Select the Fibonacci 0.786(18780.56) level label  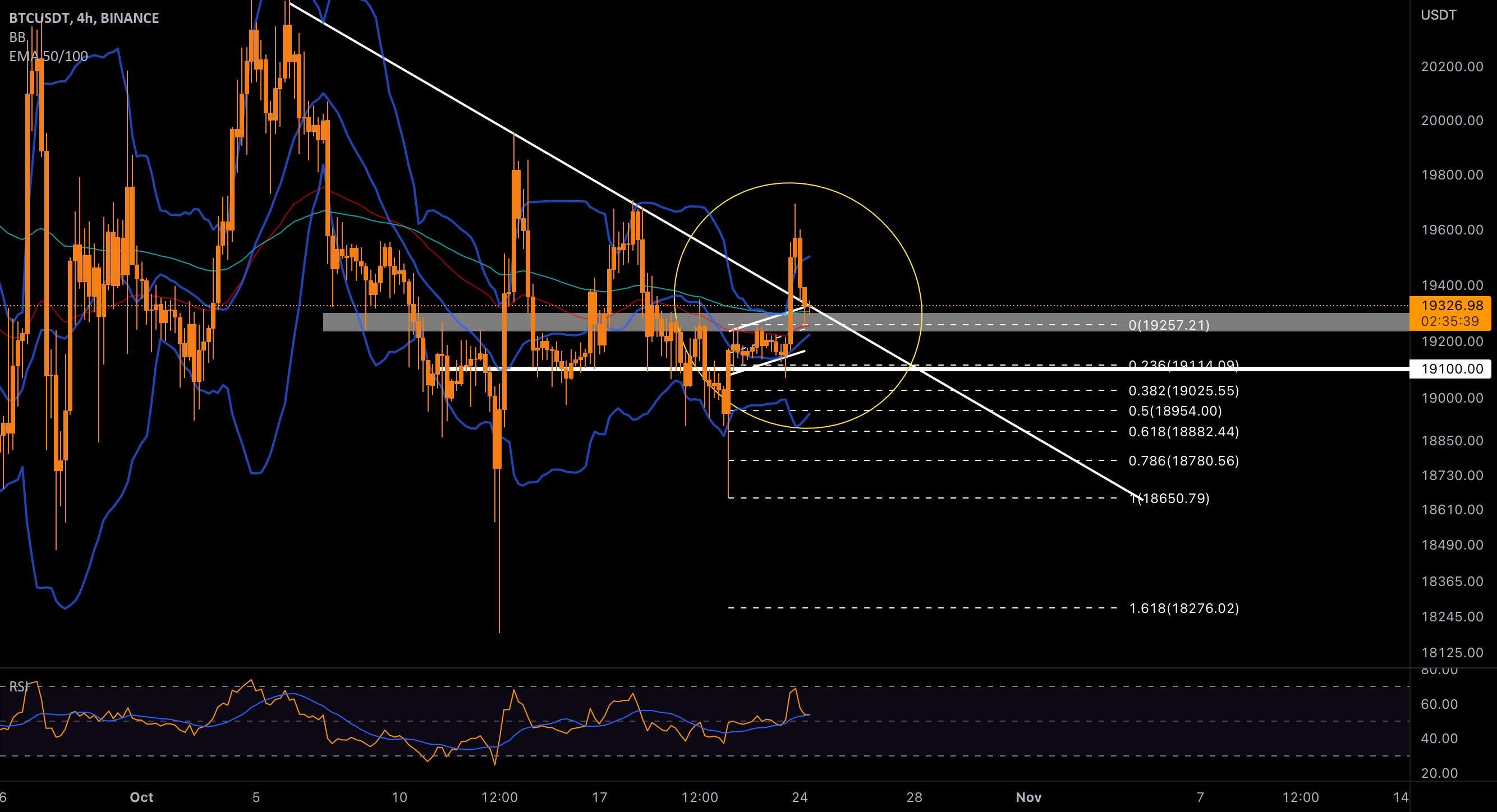pos(1184,460)
